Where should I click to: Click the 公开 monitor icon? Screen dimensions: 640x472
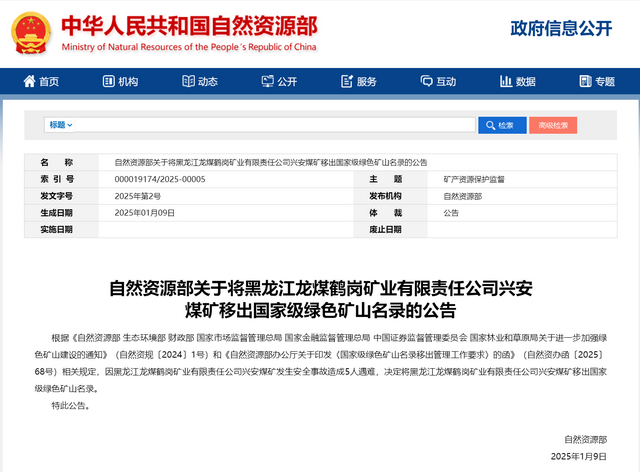(268, 81)
